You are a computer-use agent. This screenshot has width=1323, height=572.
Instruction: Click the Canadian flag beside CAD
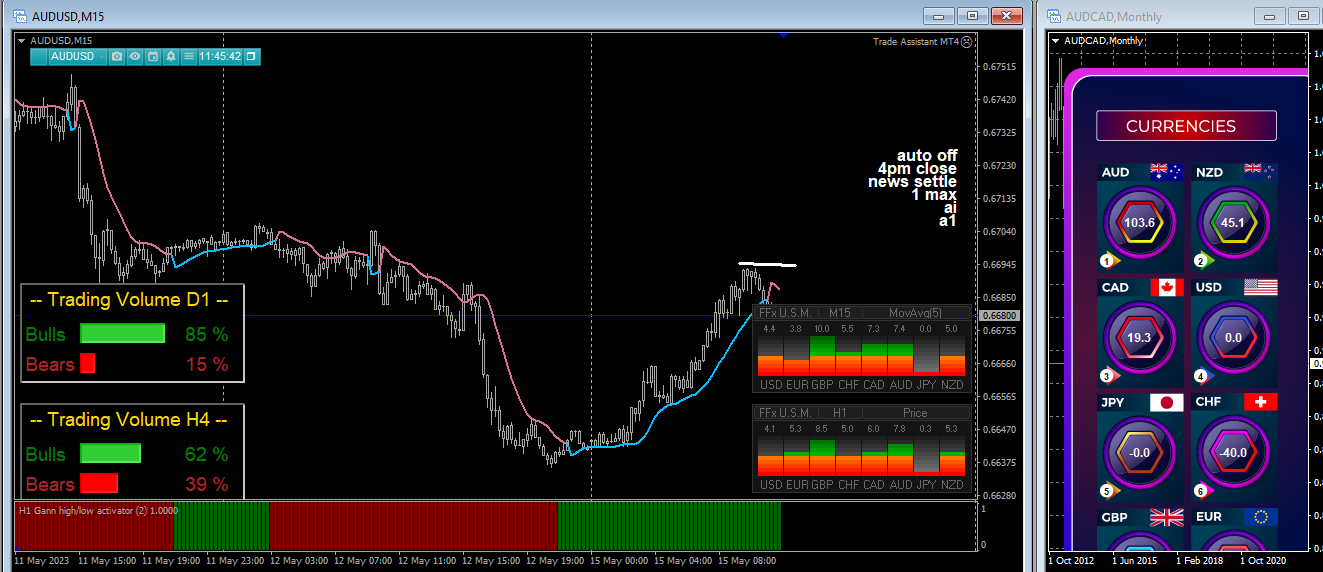click(x=1166, y=287)
